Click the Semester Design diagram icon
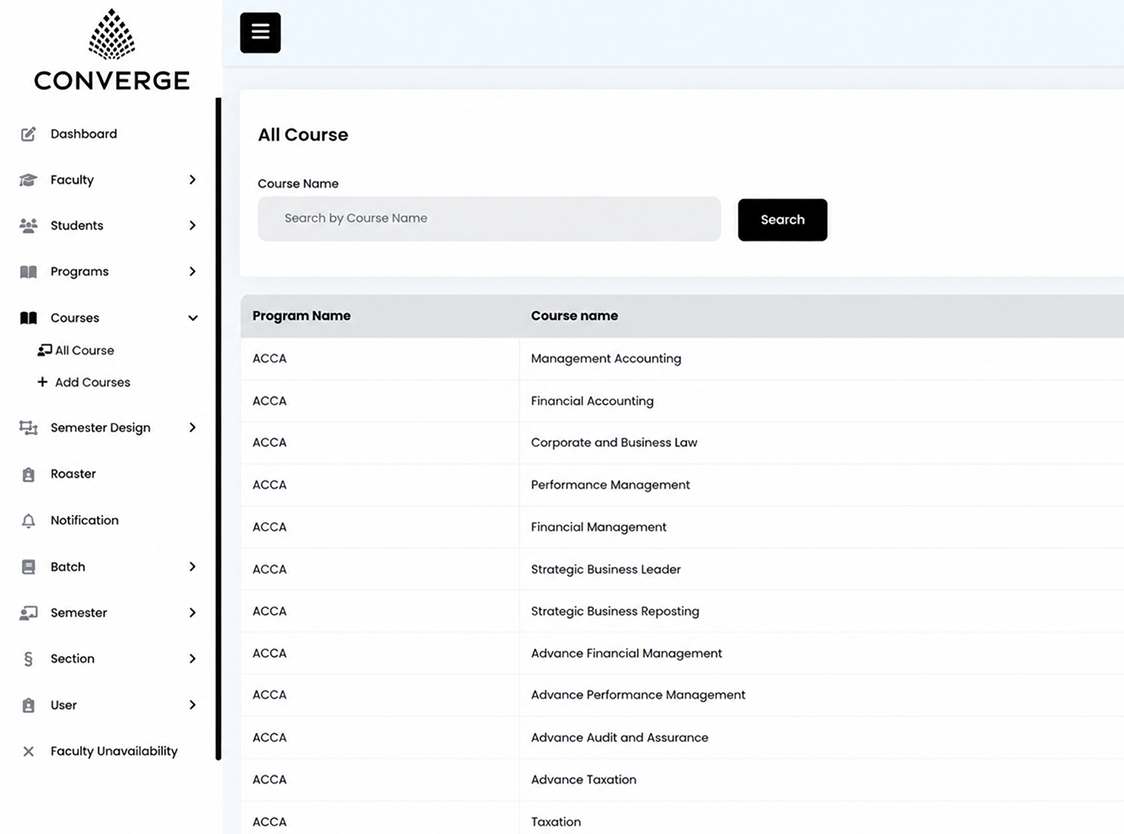The image size is (1124, 834). (28, 428)
